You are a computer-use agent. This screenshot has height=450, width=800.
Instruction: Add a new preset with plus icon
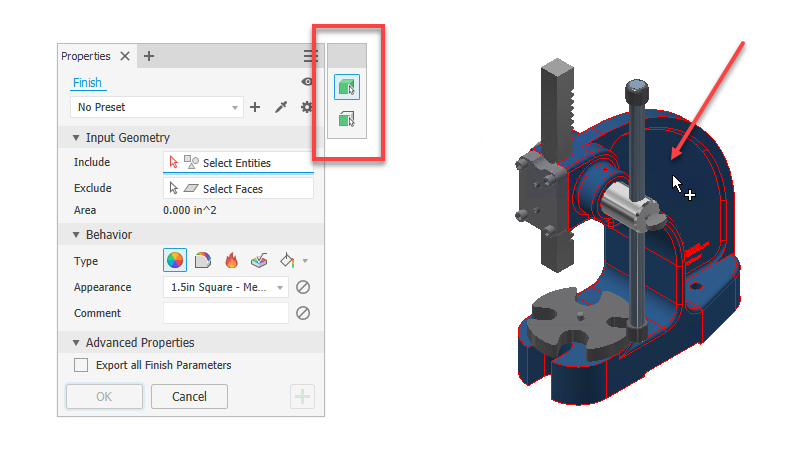(x=255, y=107)
